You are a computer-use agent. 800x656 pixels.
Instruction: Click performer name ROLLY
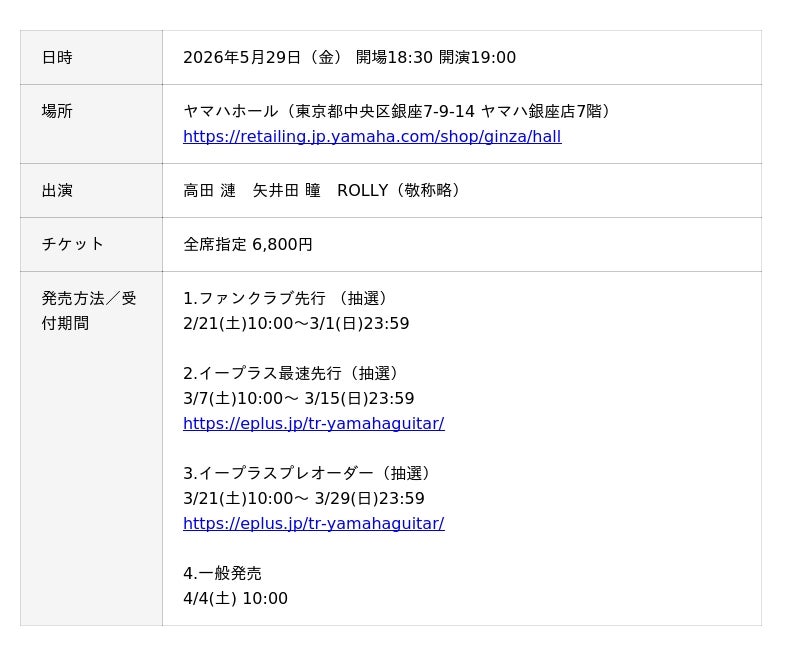[362, 190]
